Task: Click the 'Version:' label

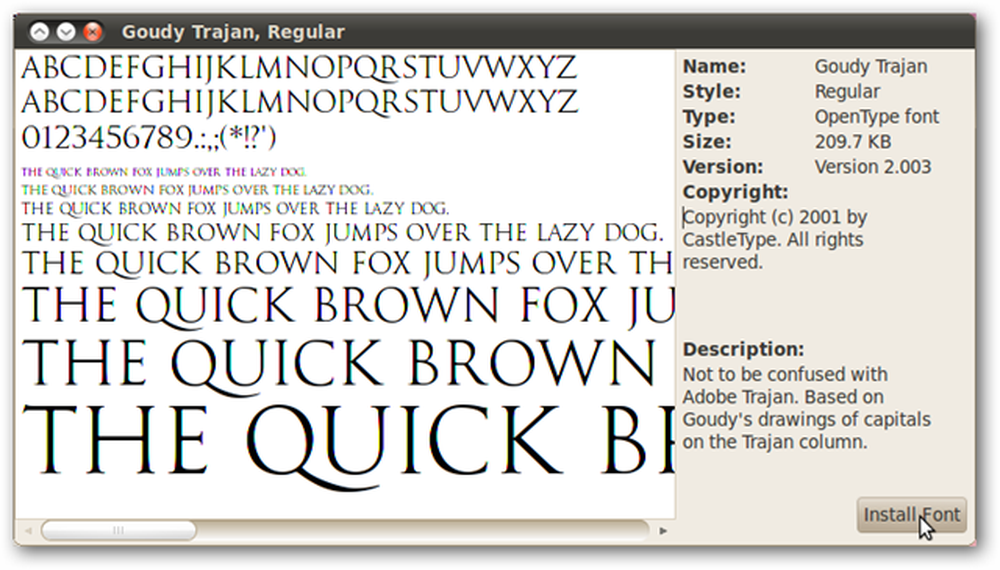Action: point(723,166)
